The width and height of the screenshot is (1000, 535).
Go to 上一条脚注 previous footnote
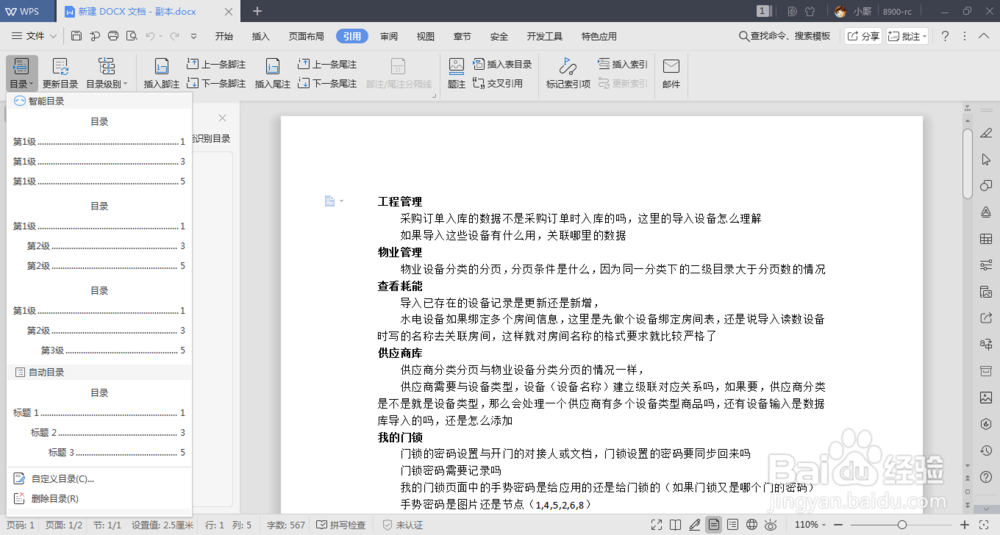coord(216,64)
